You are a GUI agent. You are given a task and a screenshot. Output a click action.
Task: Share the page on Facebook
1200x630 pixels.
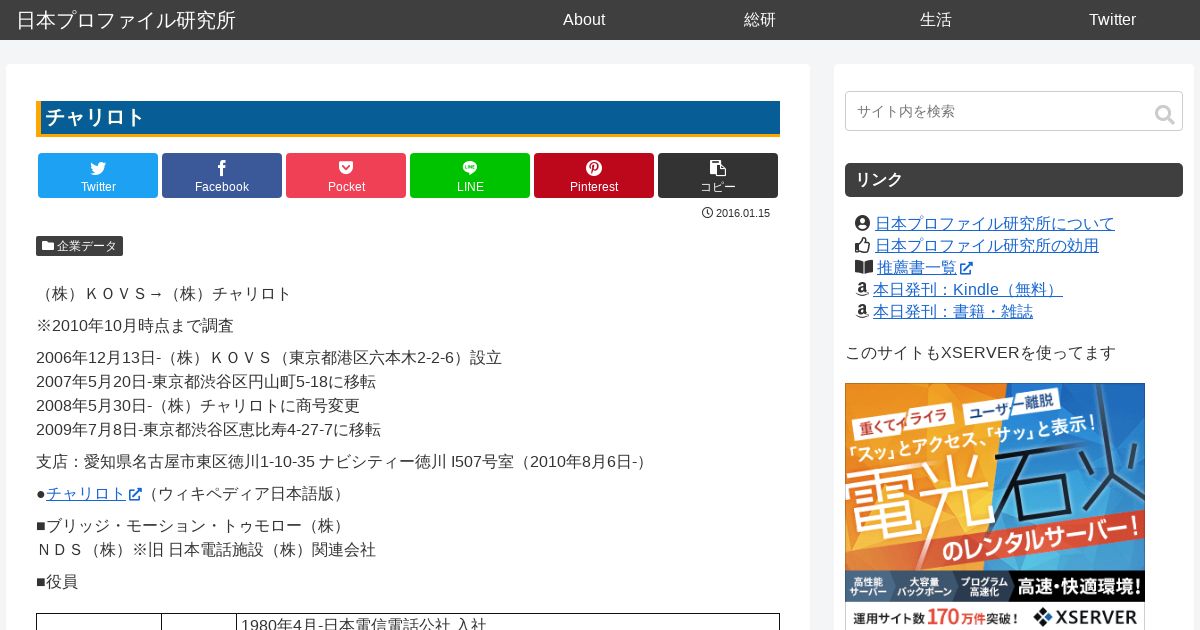[222, 175]
